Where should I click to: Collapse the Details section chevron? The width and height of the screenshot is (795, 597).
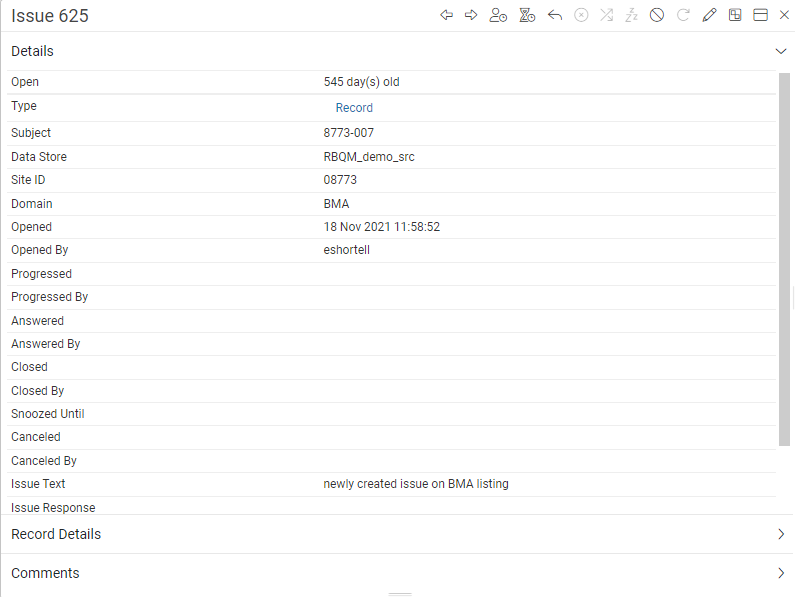tap(781, 51)
